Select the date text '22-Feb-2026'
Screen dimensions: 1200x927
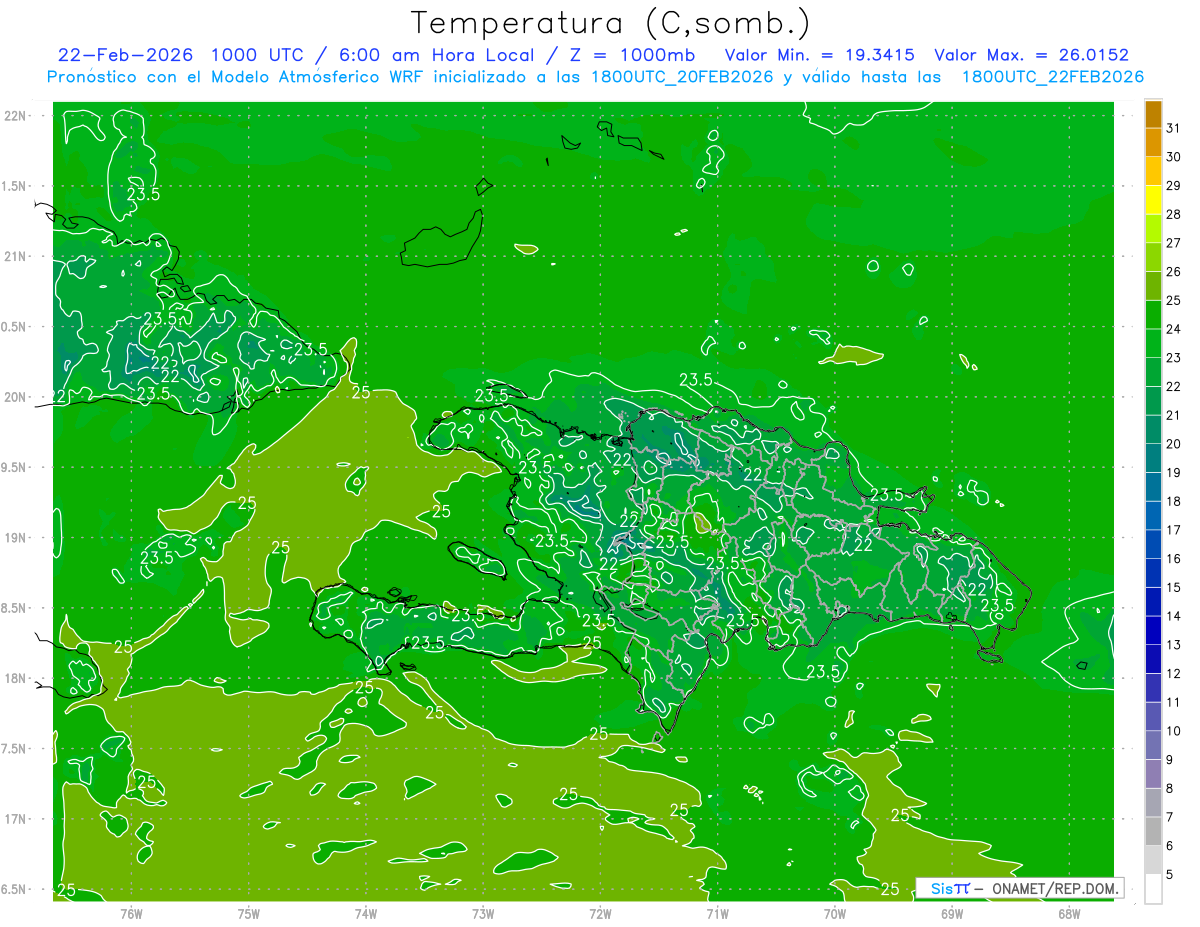[124, 55]
